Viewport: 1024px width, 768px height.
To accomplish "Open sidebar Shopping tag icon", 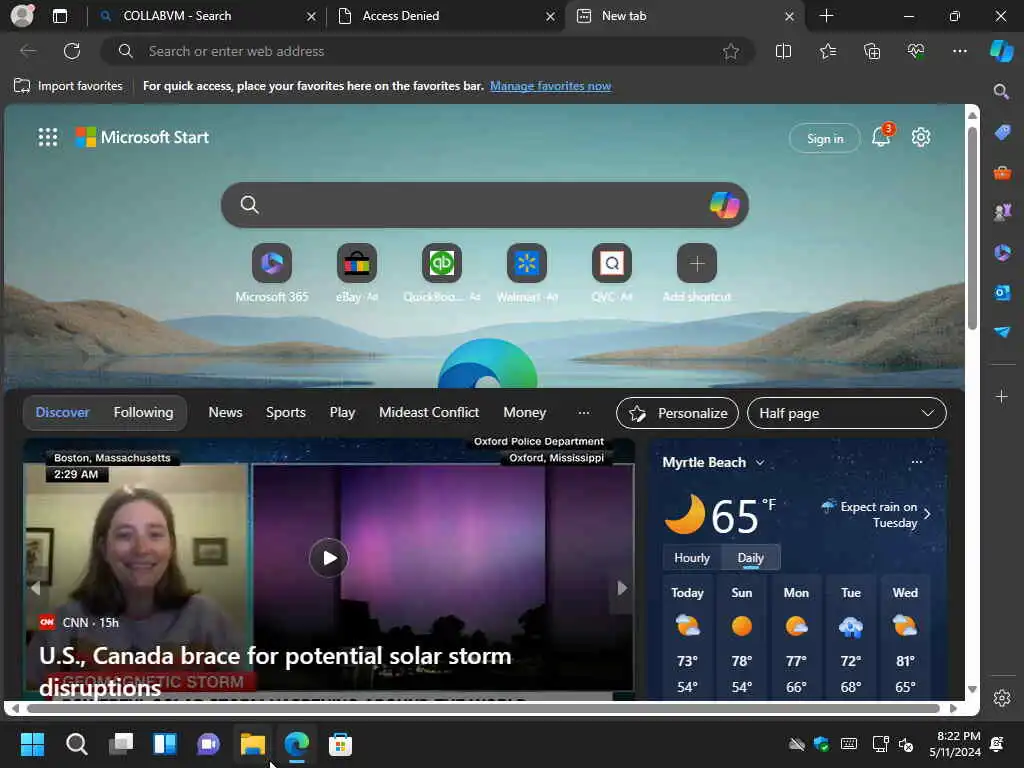I will (1002, 133).
